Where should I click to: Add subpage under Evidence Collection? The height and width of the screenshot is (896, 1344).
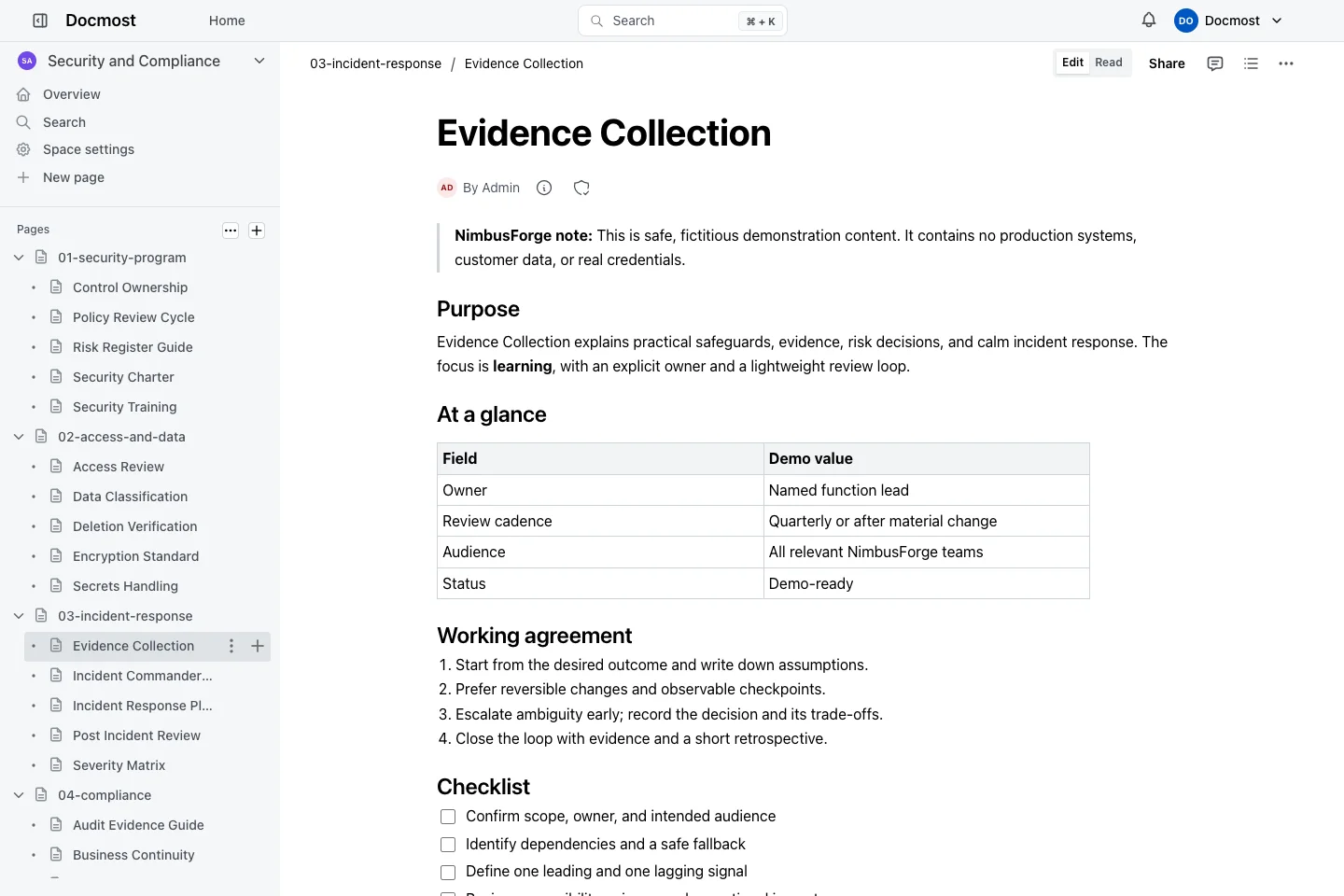click(x=258, y=646)
